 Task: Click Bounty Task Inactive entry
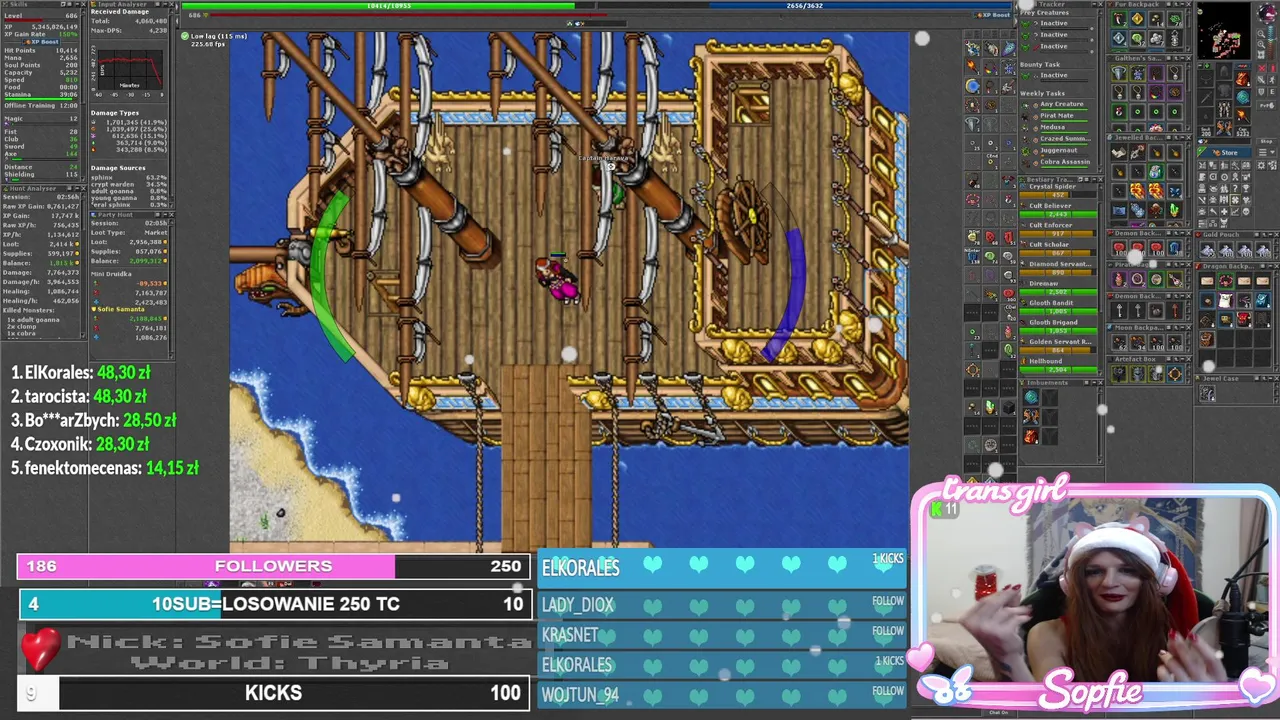[x=1054, y=76]
